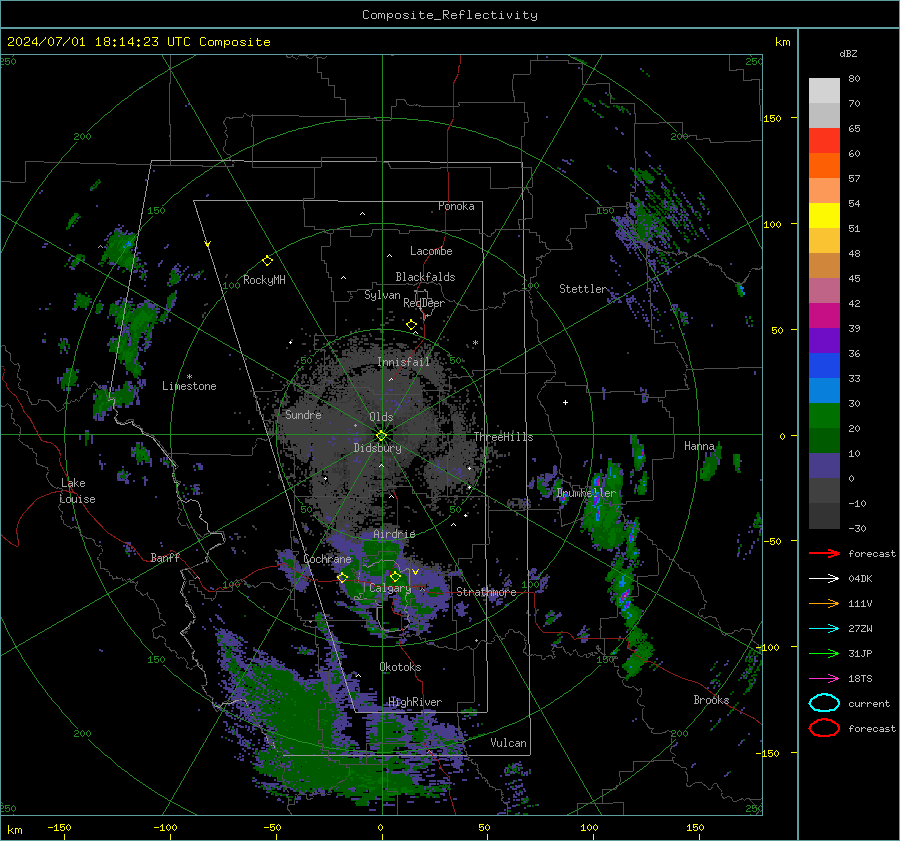Click the Sylvan label on the map

point(382,295)
